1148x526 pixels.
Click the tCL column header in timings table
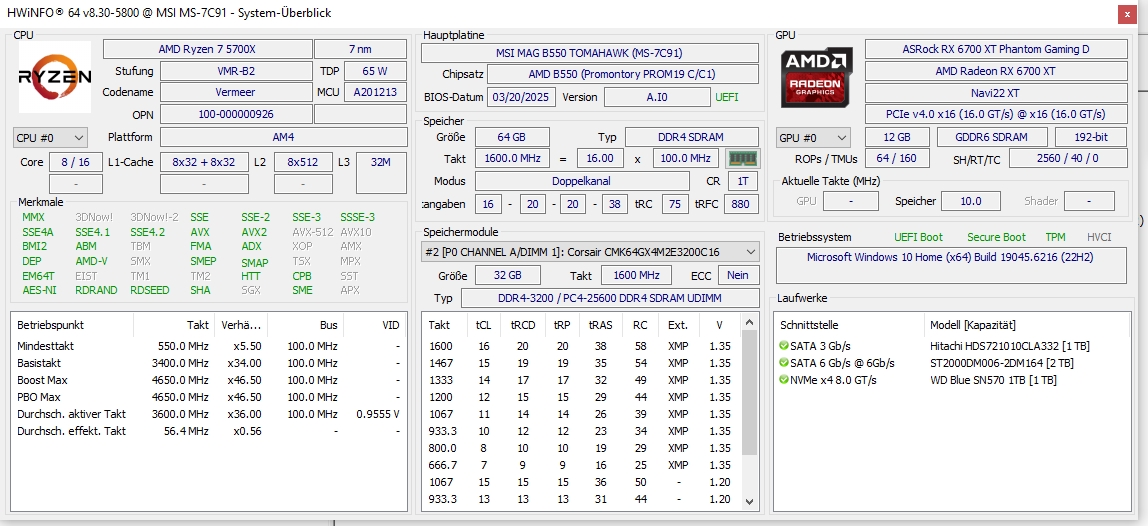pos(483,325)
